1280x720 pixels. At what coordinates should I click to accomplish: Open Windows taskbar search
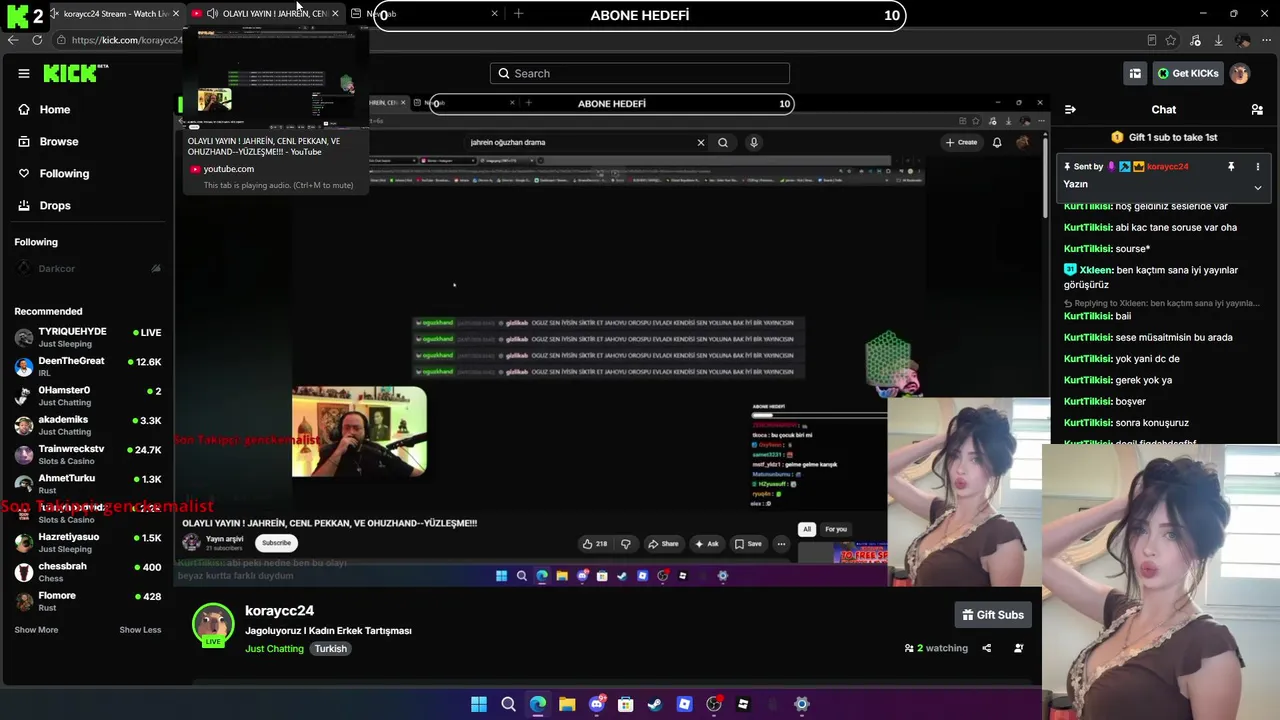[x=508, y=704]
